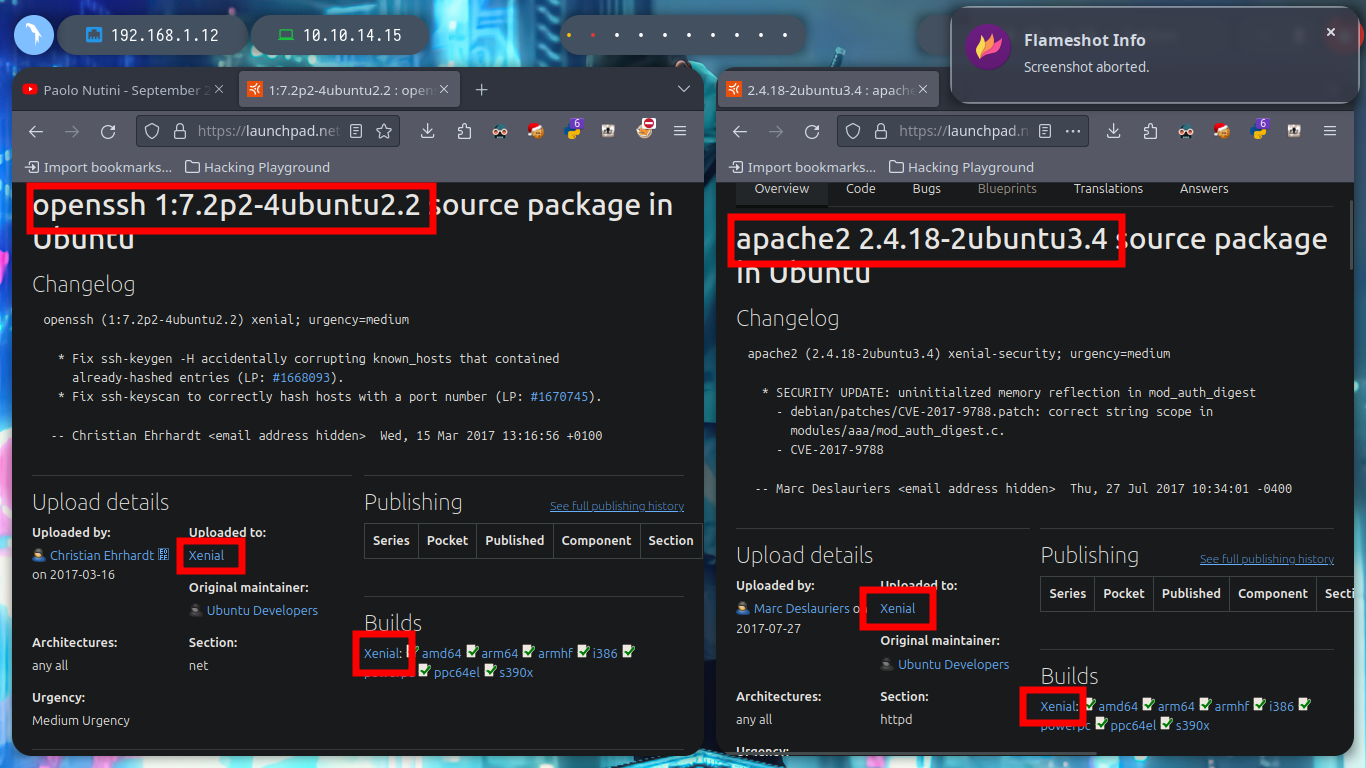The height and width of the screenshot is (768, 1366).
Task: Toggle reader view in apache2 window
Action: pyautogui.click(x=1045, y=131)
